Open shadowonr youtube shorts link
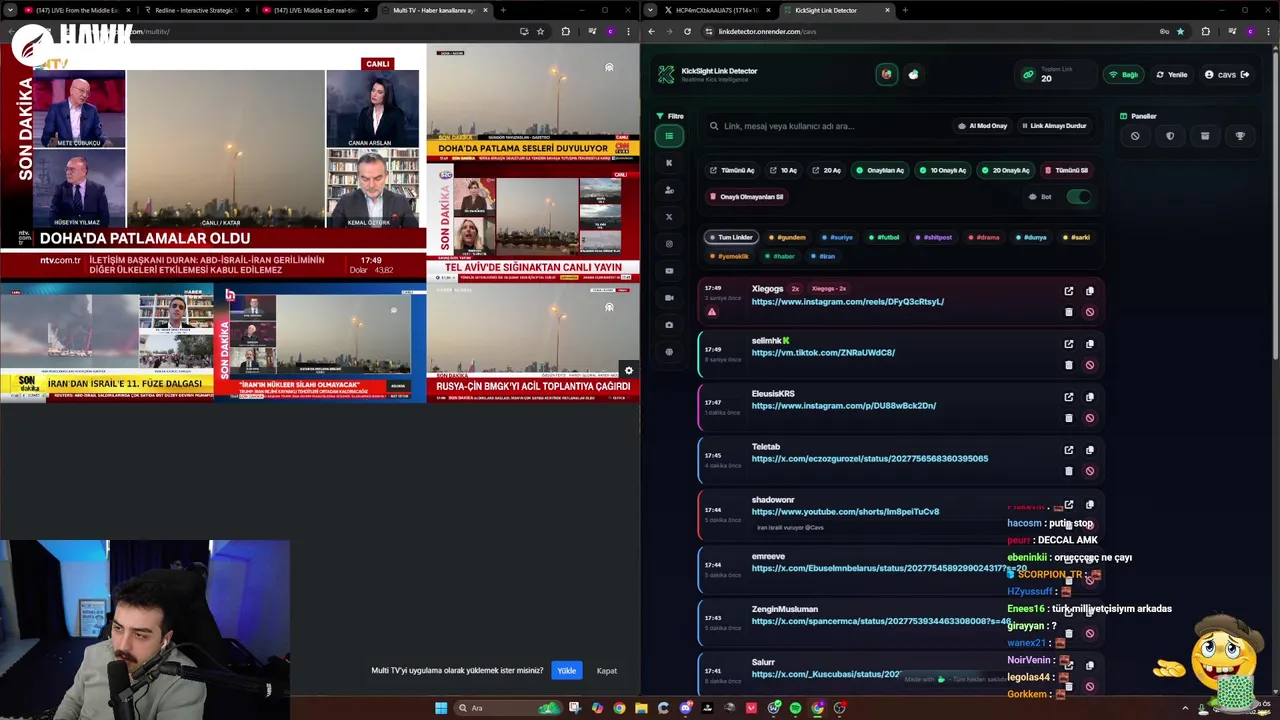The width and height of the screenshot is (1280, 720). pos(845,512)
